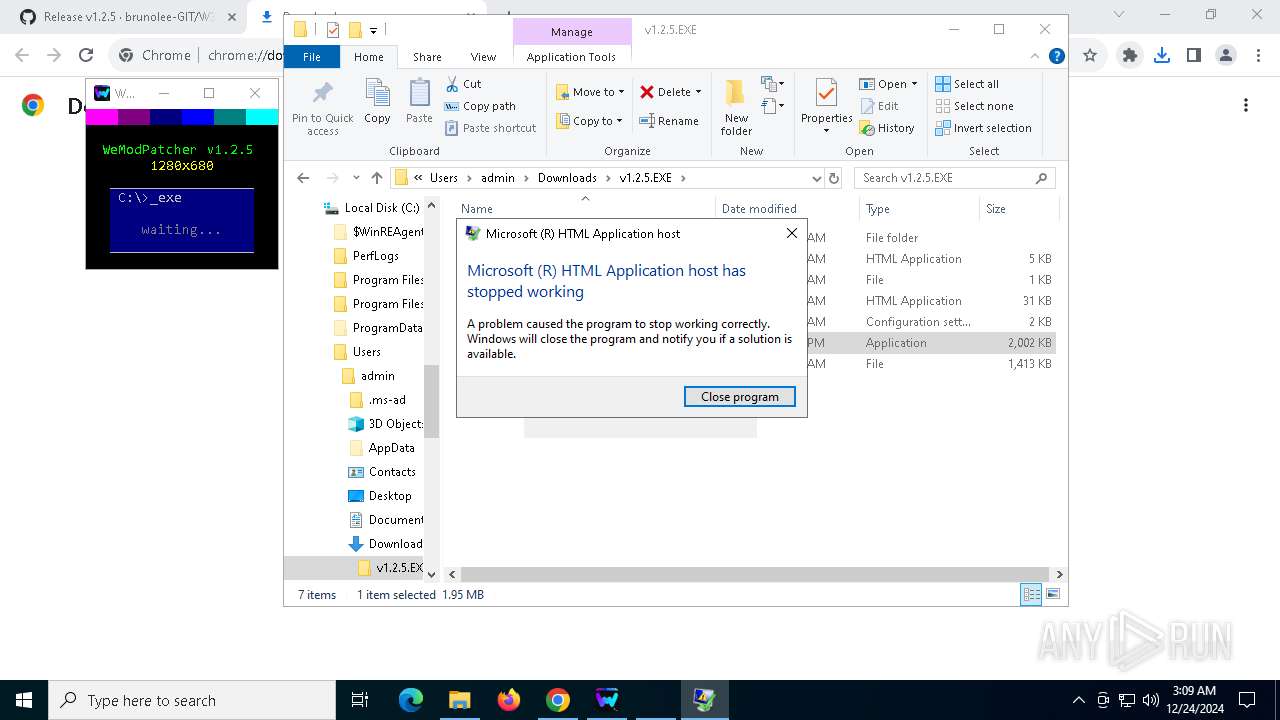
Task: Open Task View on taskbar
Action: (x=360, y=700)
